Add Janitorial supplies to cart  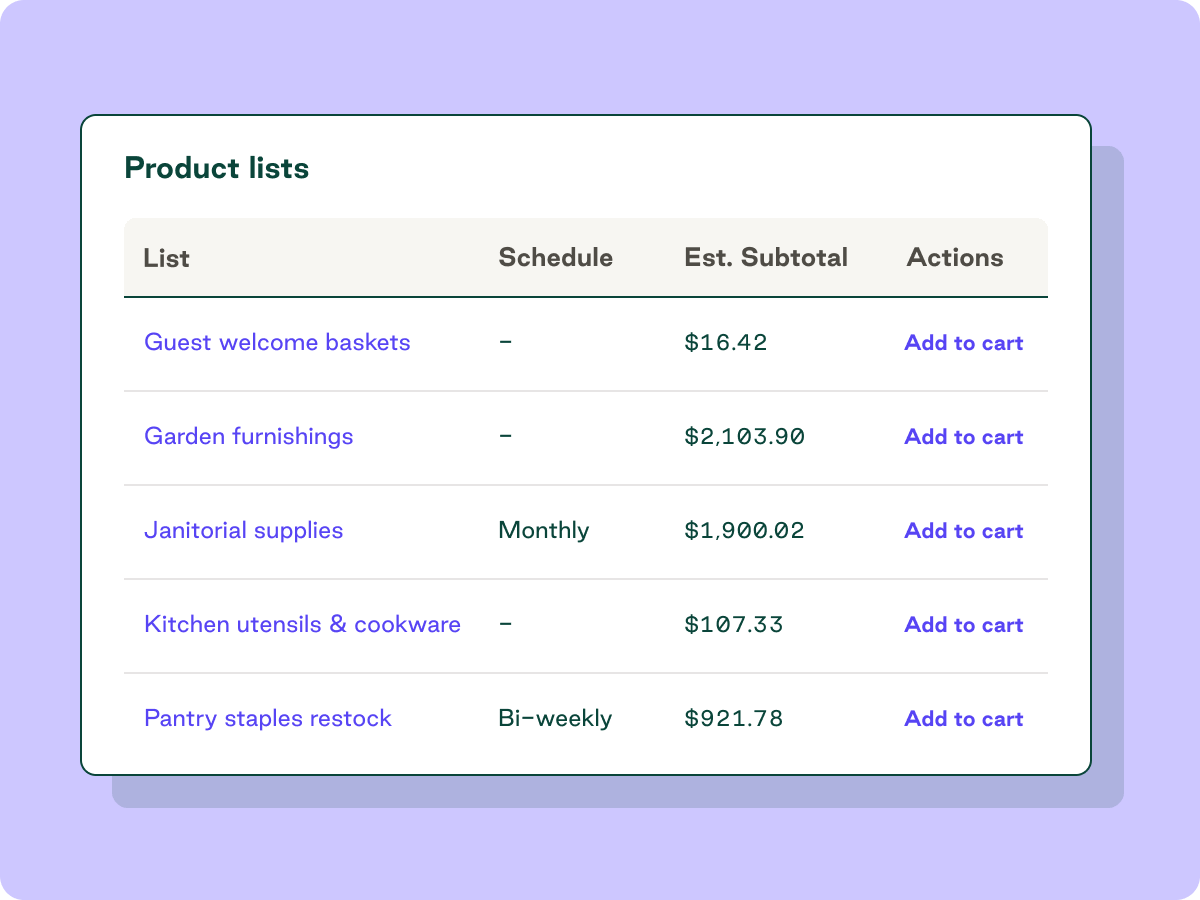click(963, 530)
